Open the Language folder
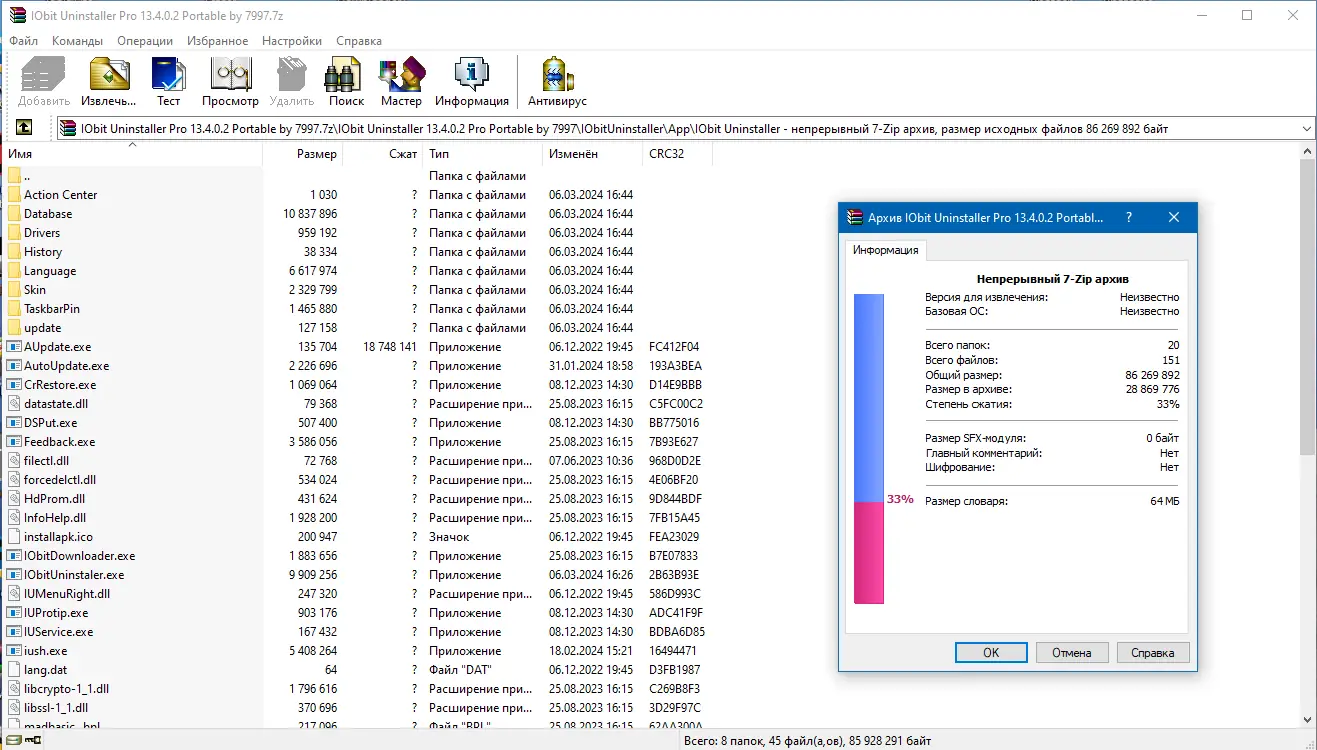 click(x=54, y=270)
